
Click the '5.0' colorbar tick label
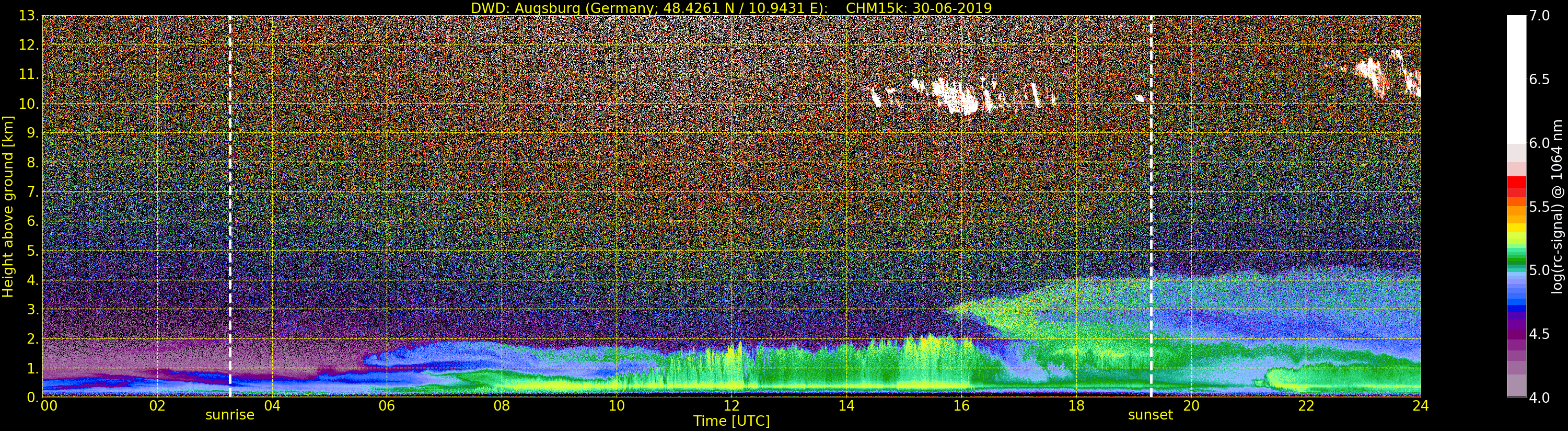pos(1539,270)
